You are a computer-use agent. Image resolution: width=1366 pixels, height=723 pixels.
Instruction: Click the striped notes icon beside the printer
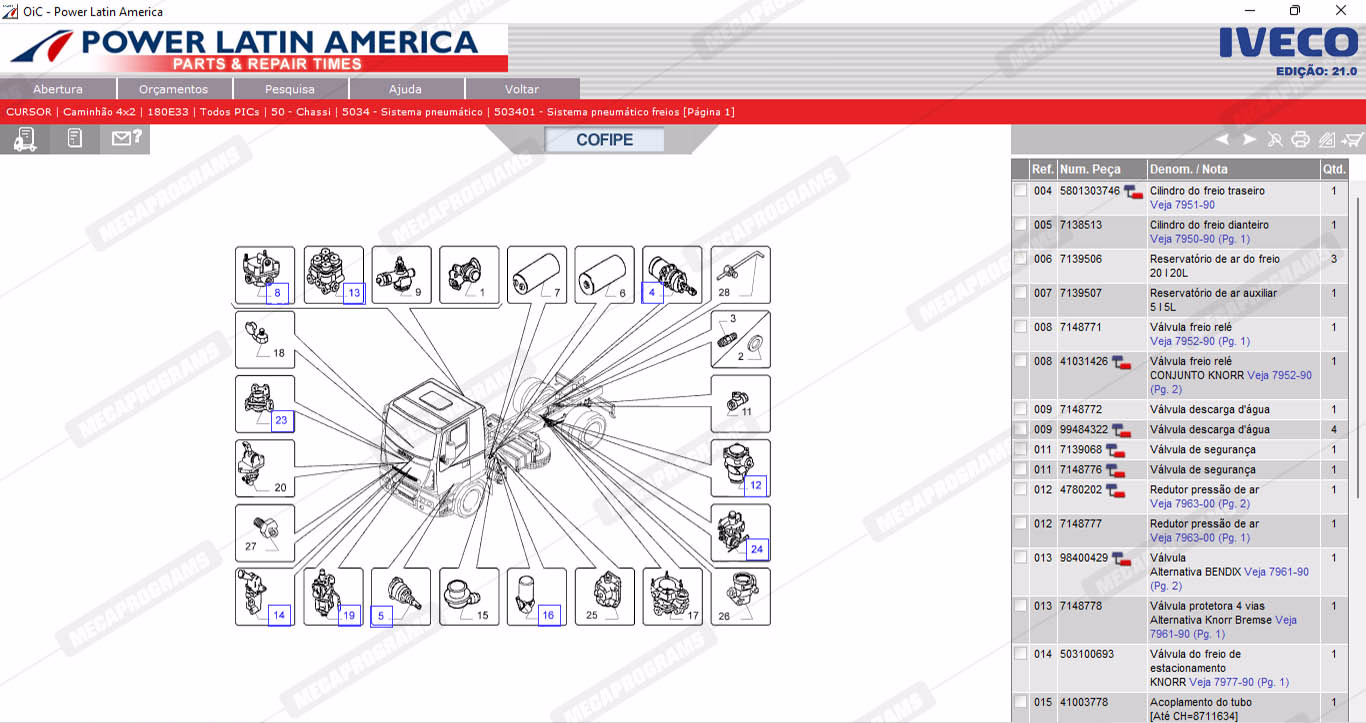[1326, 140]
